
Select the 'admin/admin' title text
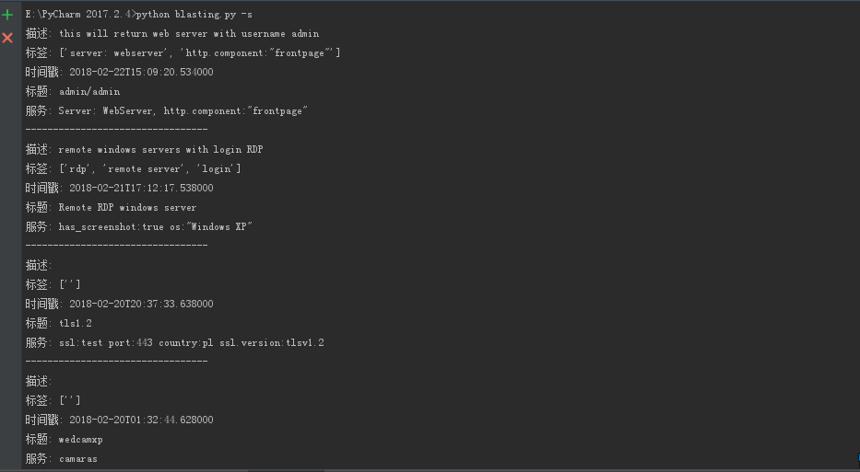pyautogui.click(x=89, y=92)
